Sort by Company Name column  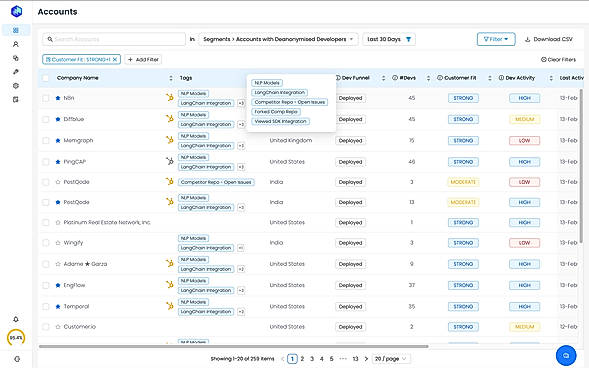tap(171, 78)
